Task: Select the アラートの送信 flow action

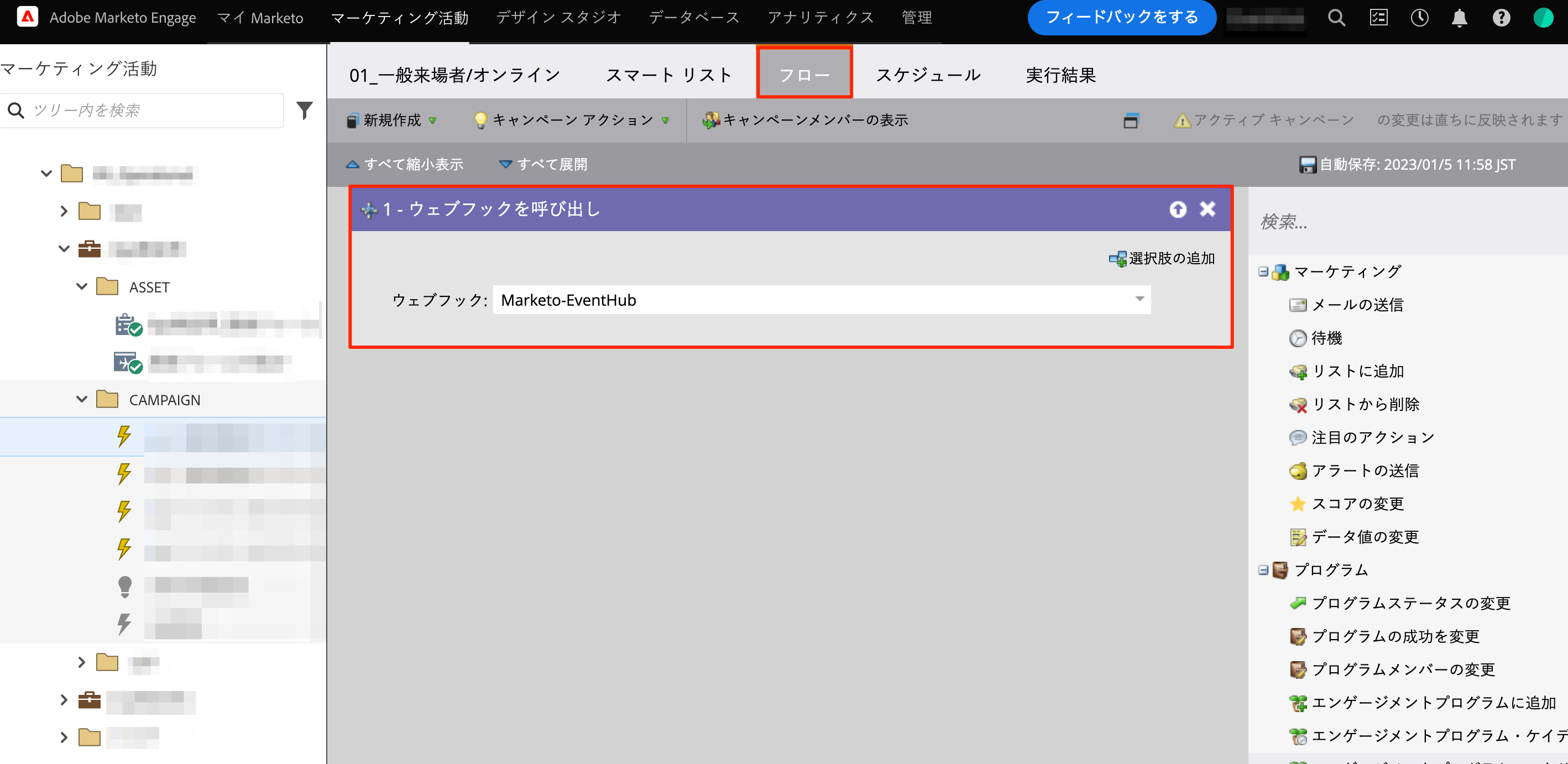Action: (x=1353, y=470)
